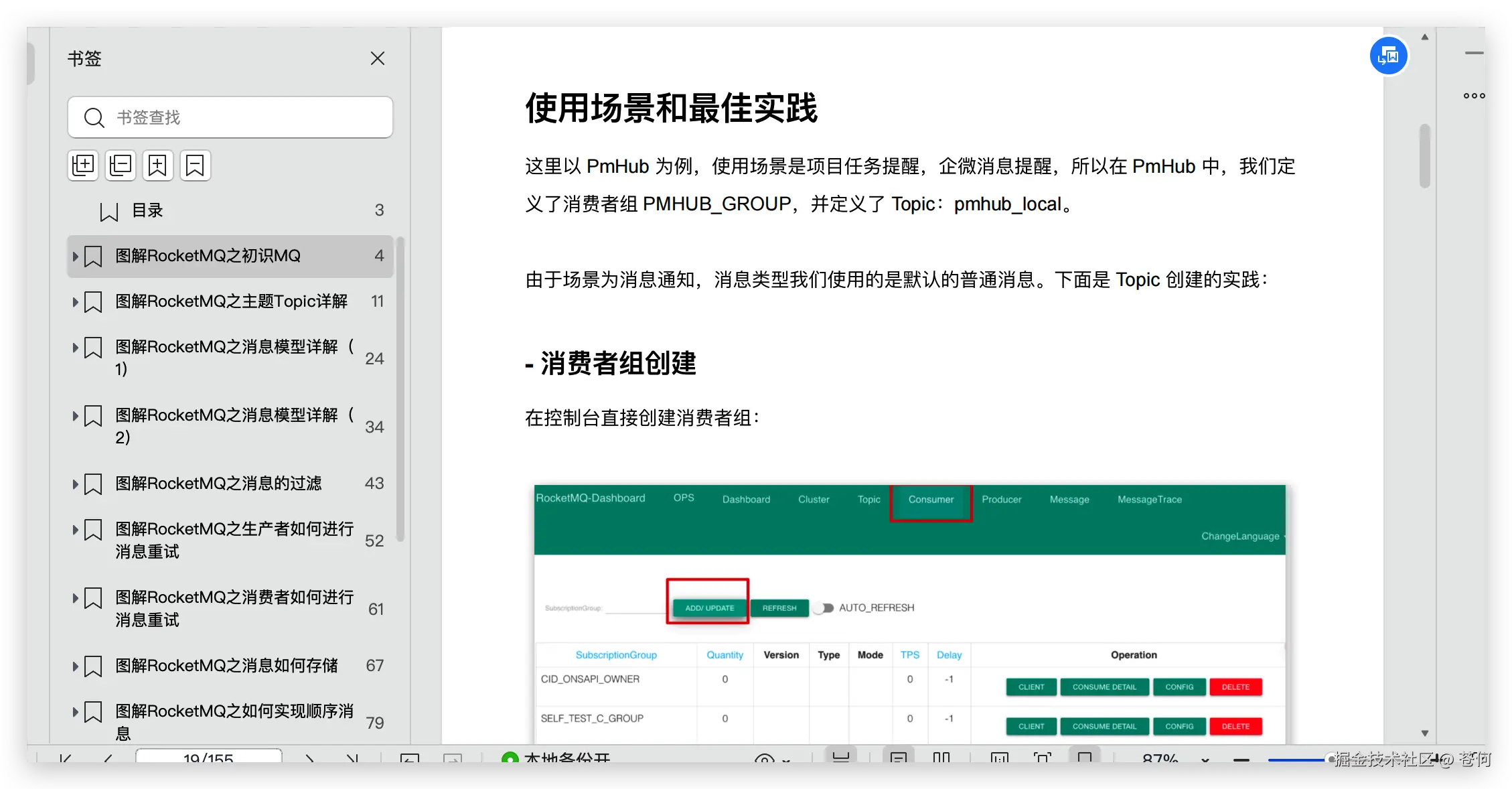Image resolution: width=1512 pixels, height=789 pixels.
Task: Click the bookmark icon beside 目录
Action: (x=108, y=212)
